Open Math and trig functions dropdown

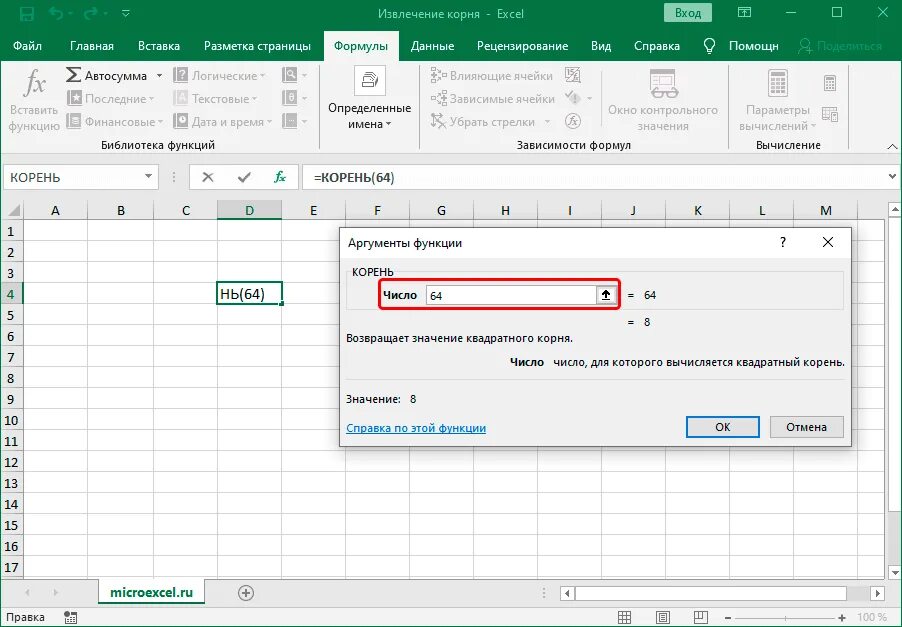tap(297, 98)
